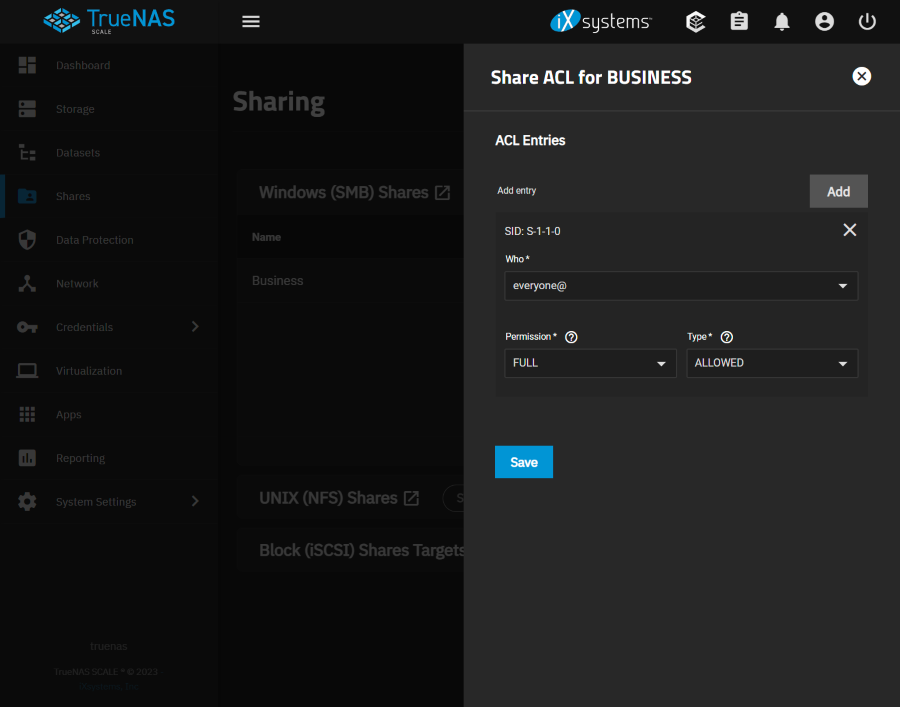Open the TrueCommand status icon
This screenshot has height=707, width=900.
697,21
